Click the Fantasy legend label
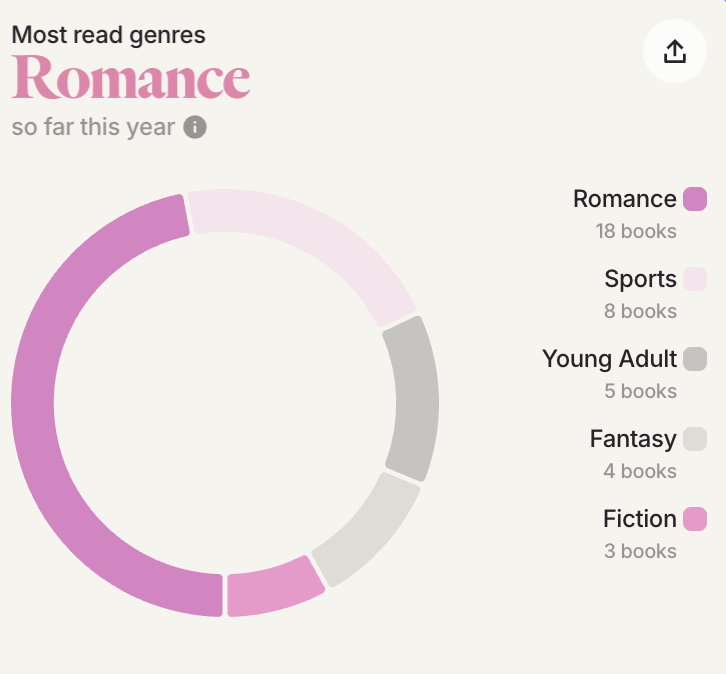Screen dimensions: 726x674 633,439
